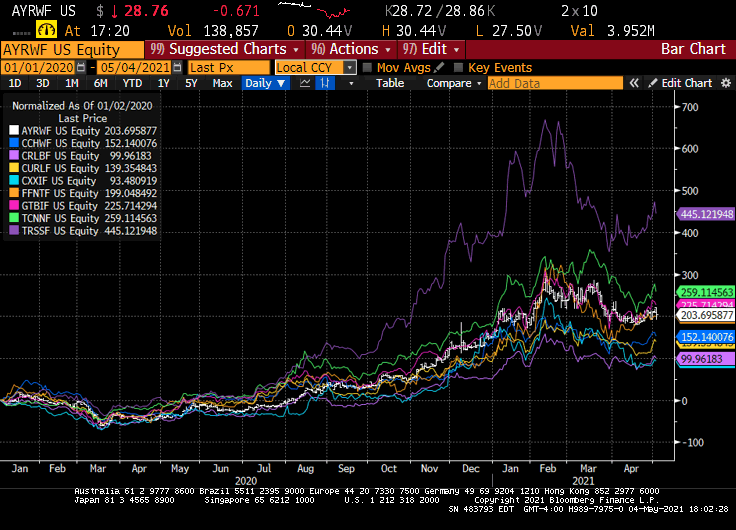Image resolution: width=736 pixels, height=530 pixels.
Task: Click the Vol 138,857 value
Action: (213, 31)
